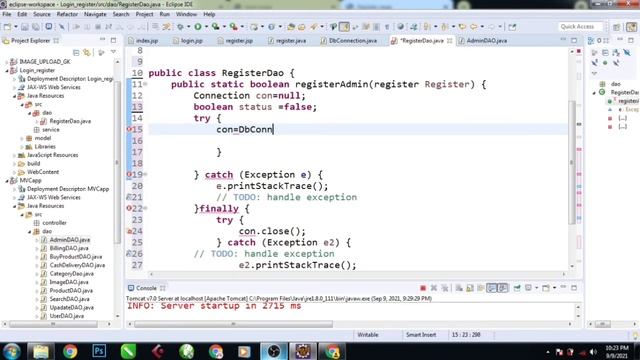
Task: Open File Explorer from the taskbar
Action: [41, 351]
